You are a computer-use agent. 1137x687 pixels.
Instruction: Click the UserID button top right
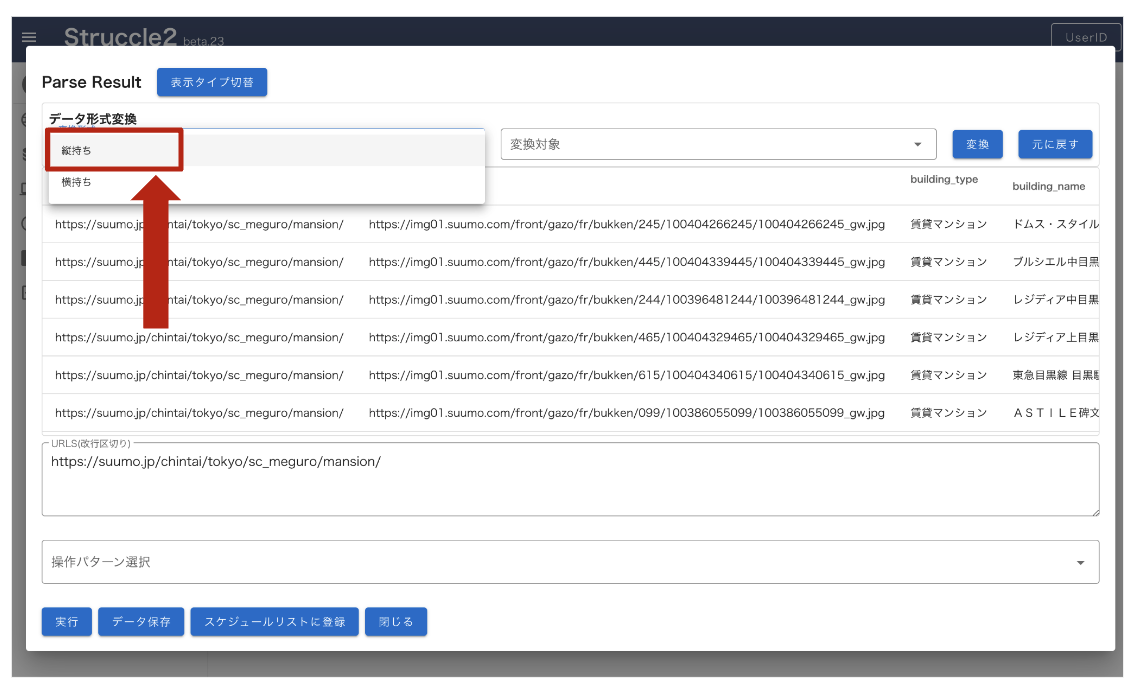tap(1085, 36)
